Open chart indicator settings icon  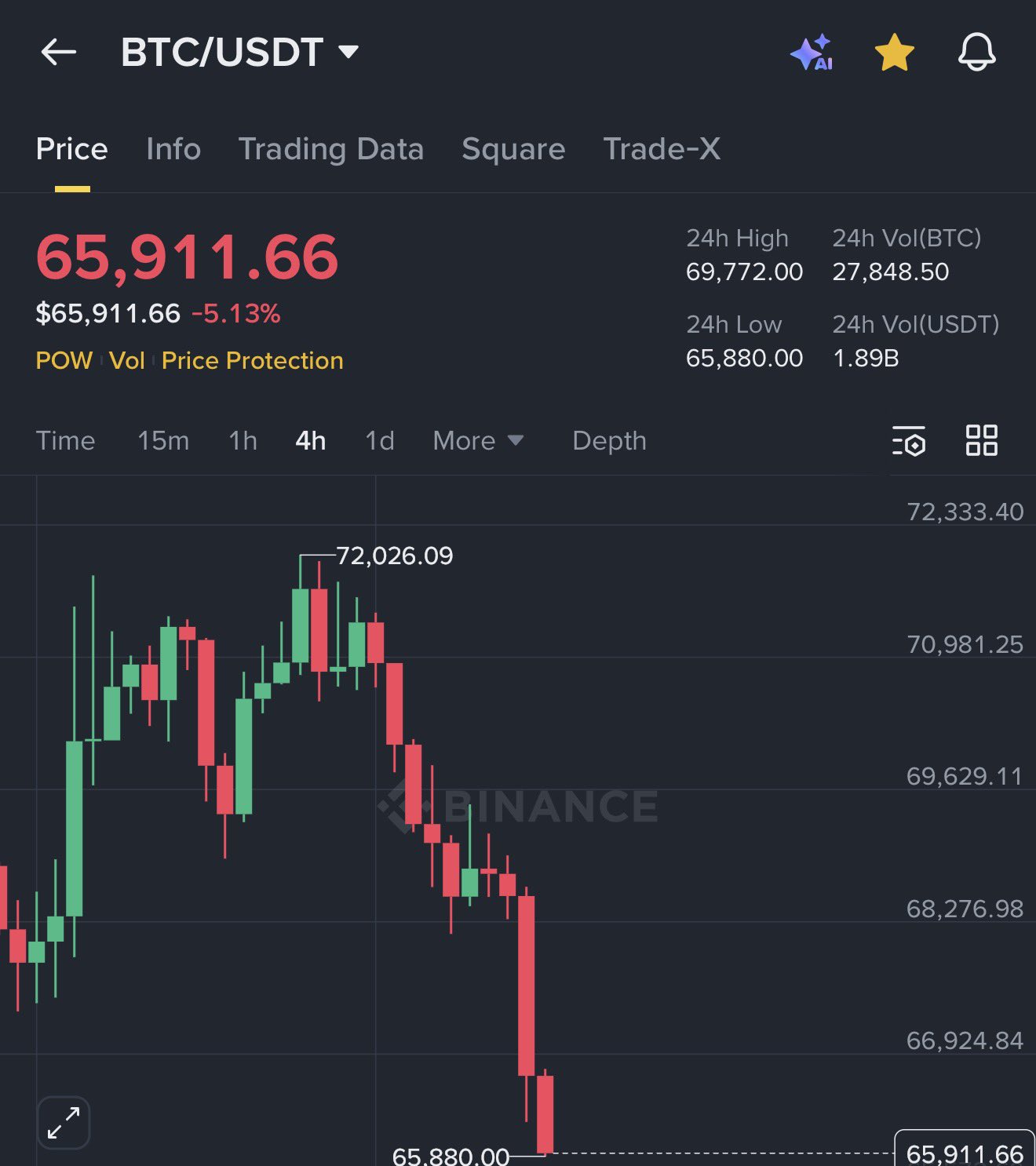tap(909, 441)
